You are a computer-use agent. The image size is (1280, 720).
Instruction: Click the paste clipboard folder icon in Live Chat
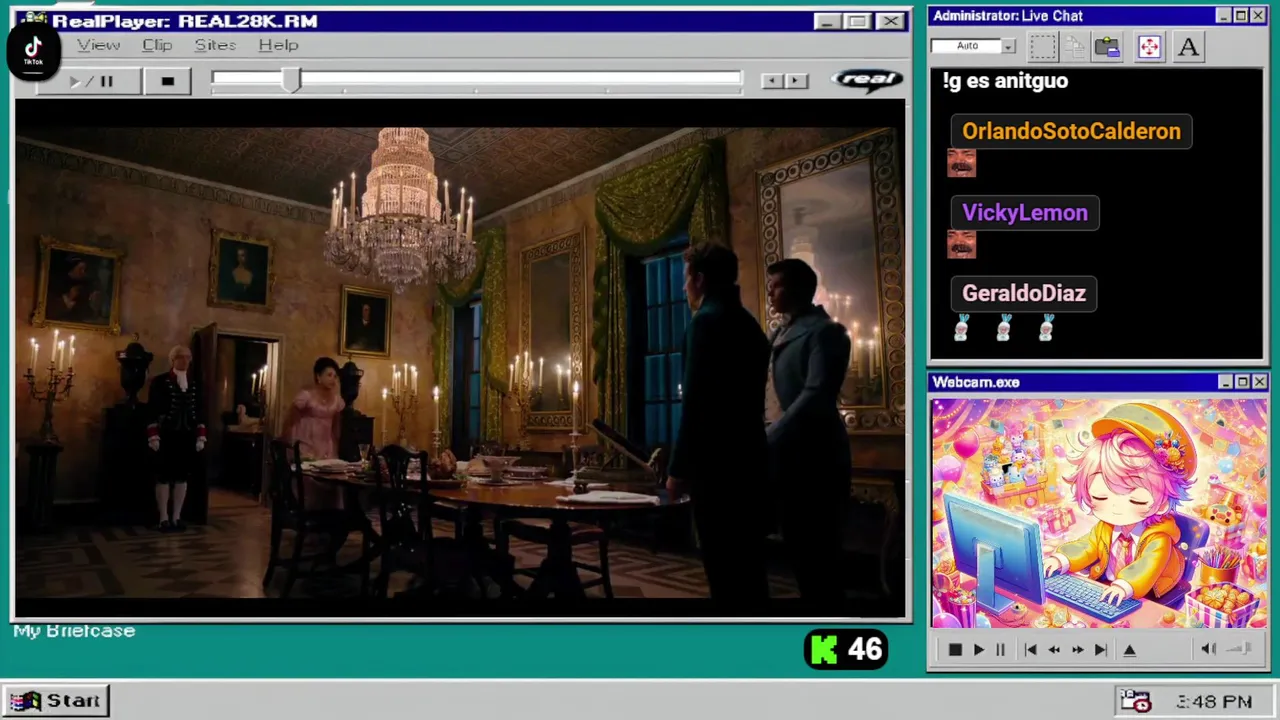(x=1107, y=46)
